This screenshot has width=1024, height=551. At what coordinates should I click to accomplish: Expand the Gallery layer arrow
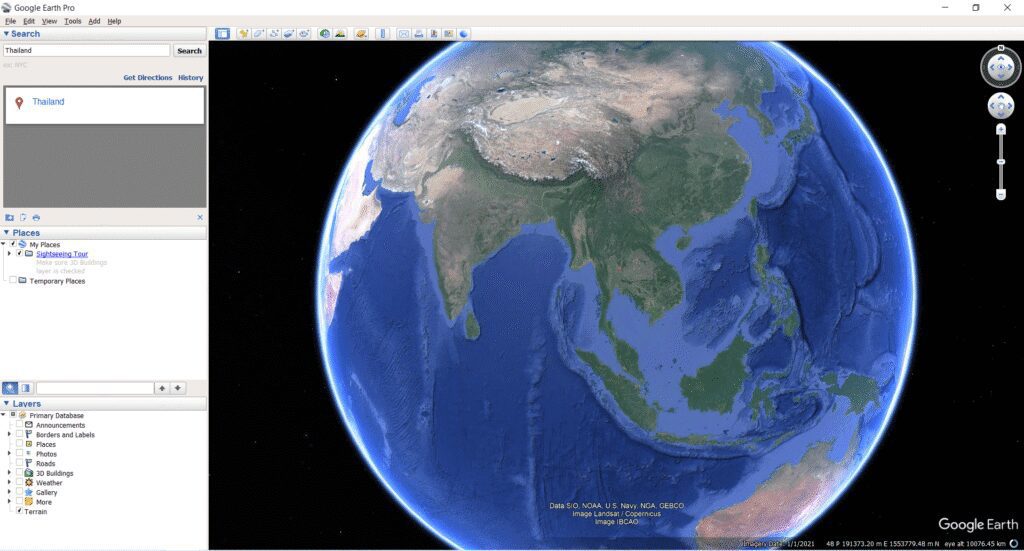tap(9, 492)
